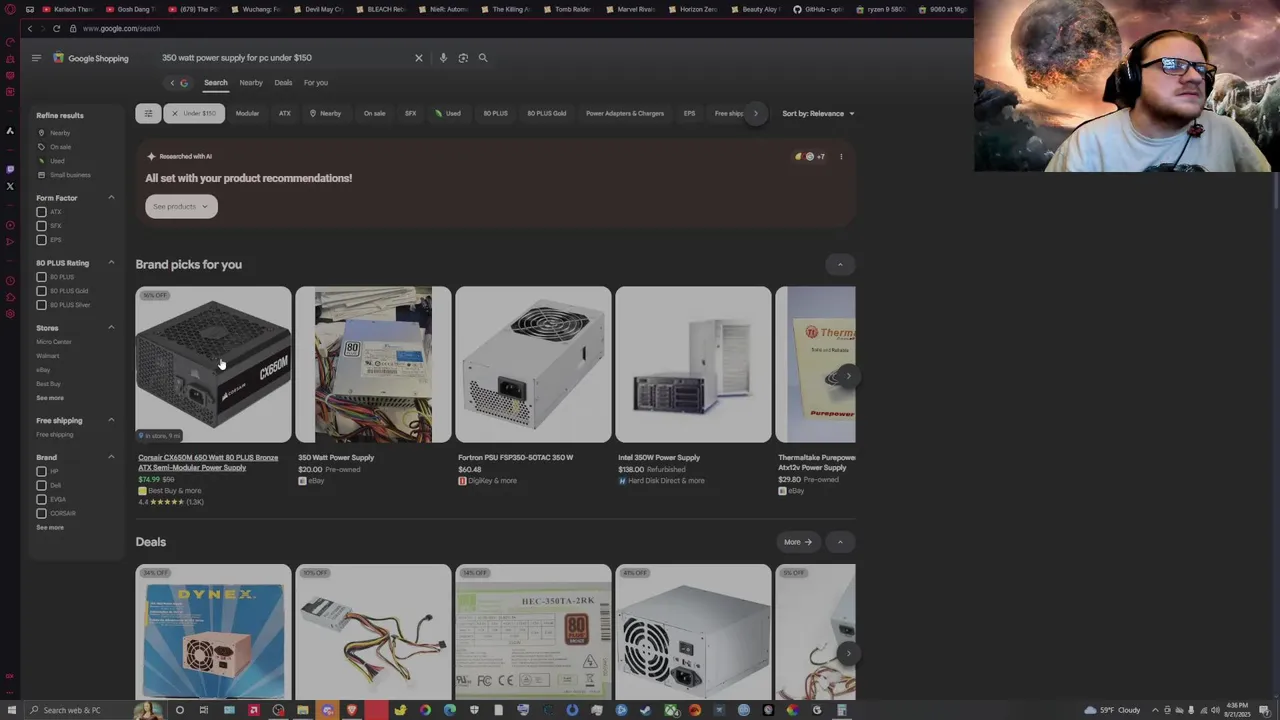
Task: Collapse the Form Factor filter section
Action: tap(111, 198)
